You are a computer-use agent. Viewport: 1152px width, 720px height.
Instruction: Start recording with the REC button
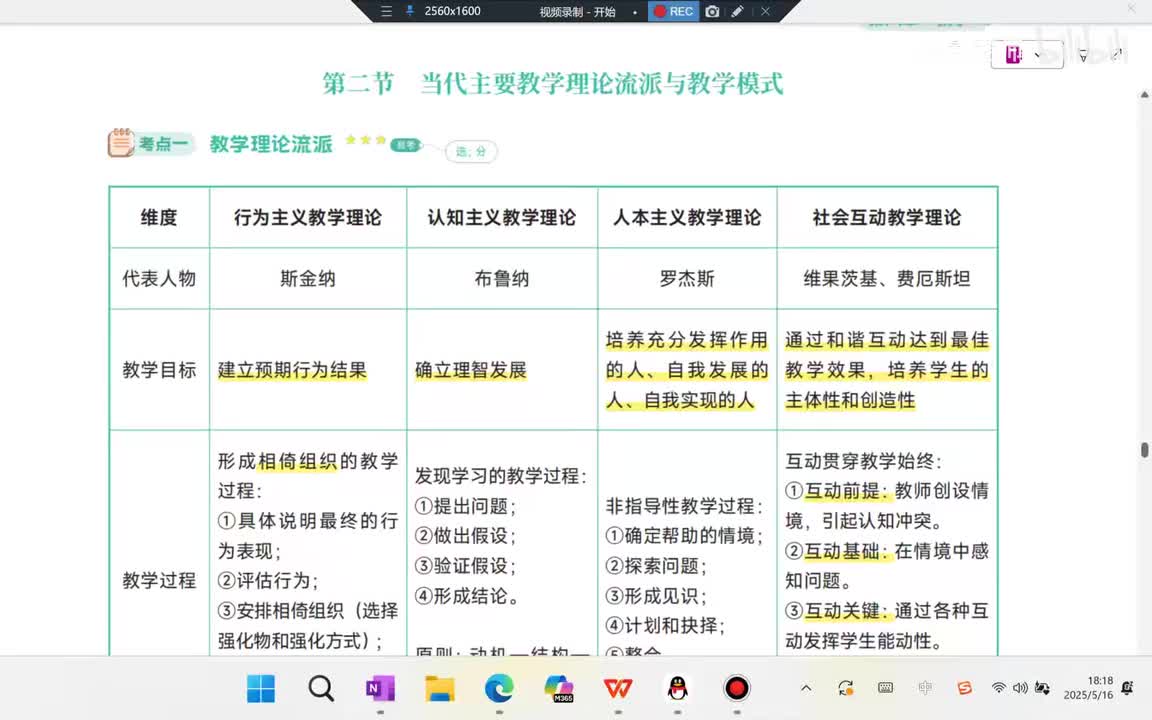pyautogui.click(x=673, y=11)
